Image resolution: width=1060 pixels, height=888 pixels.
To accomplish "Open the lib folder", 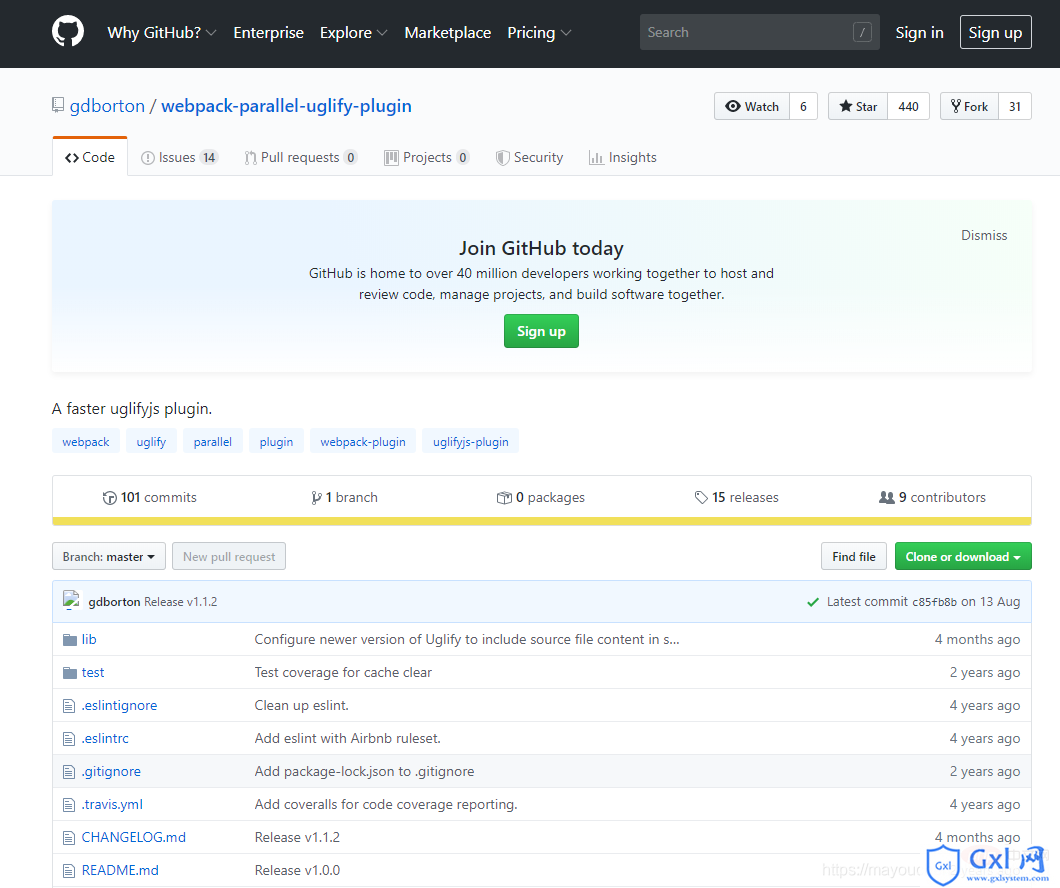I will coord(89,639).
